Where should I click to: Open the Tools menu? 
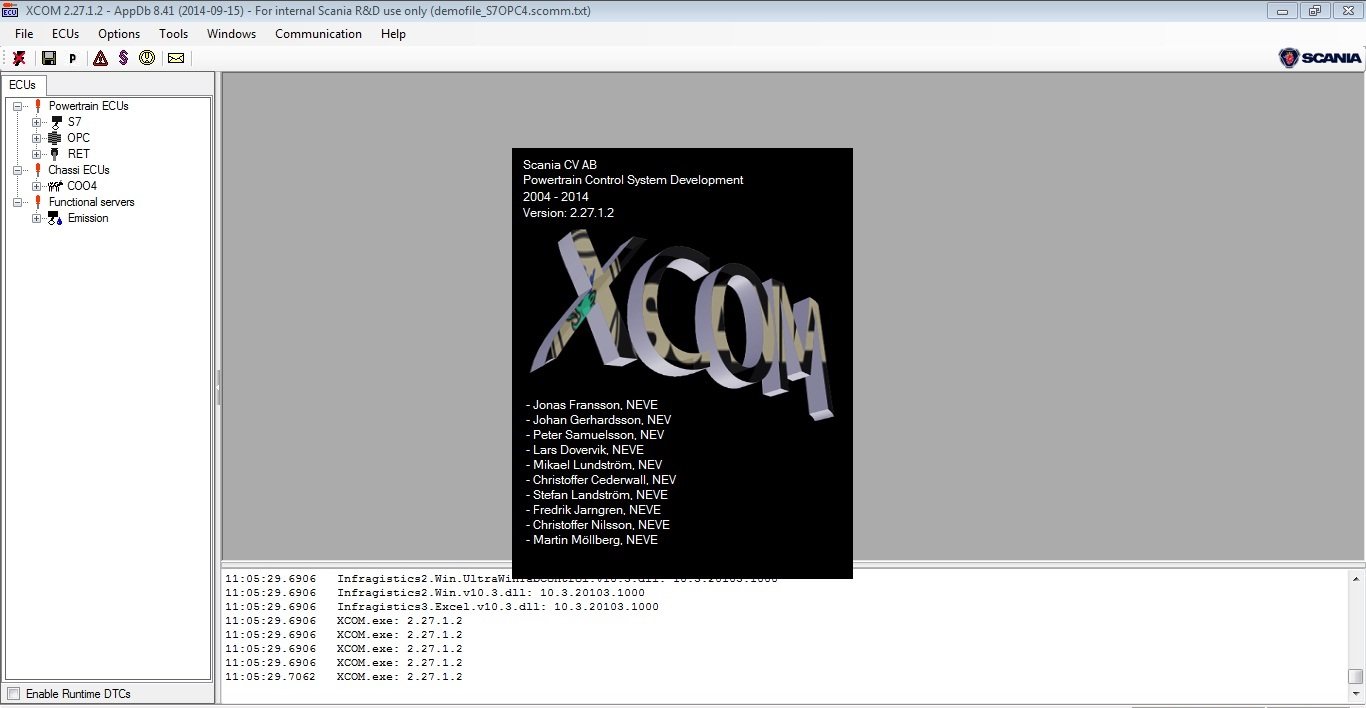(x=173, y=34)
